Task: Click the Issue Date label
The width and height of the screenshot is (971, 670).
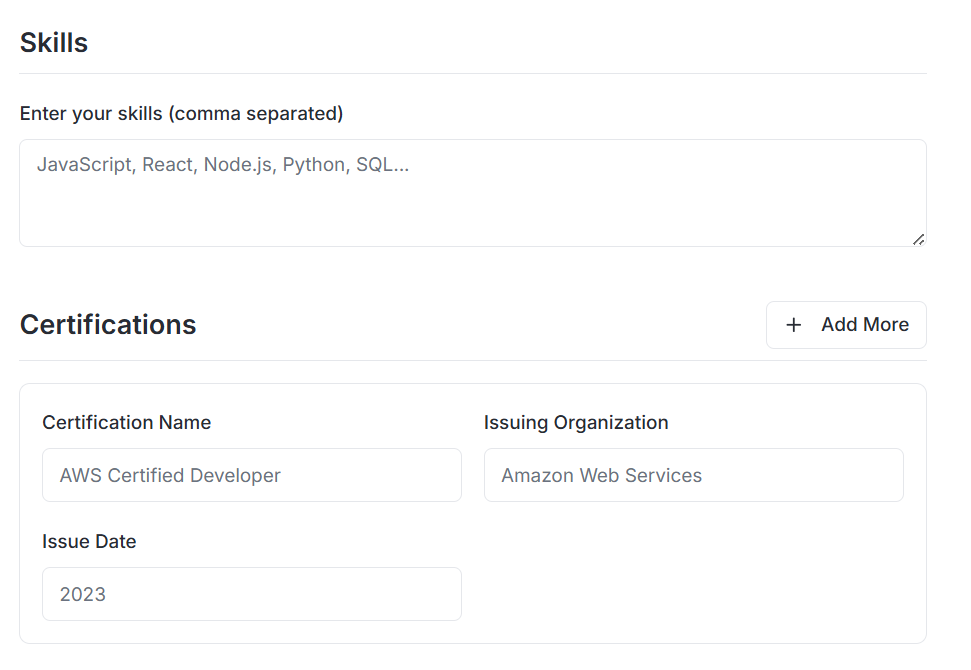Action: 89,541
